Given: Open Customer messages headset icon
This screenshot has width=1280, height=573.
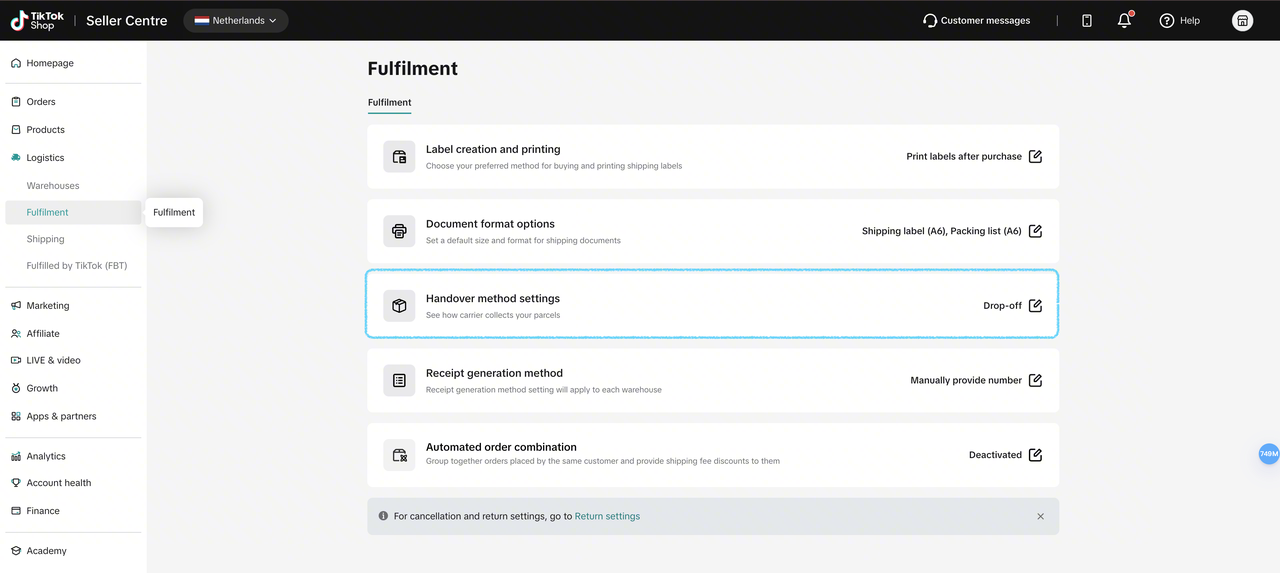Looking at the screenshot, I should click(930, 20).
